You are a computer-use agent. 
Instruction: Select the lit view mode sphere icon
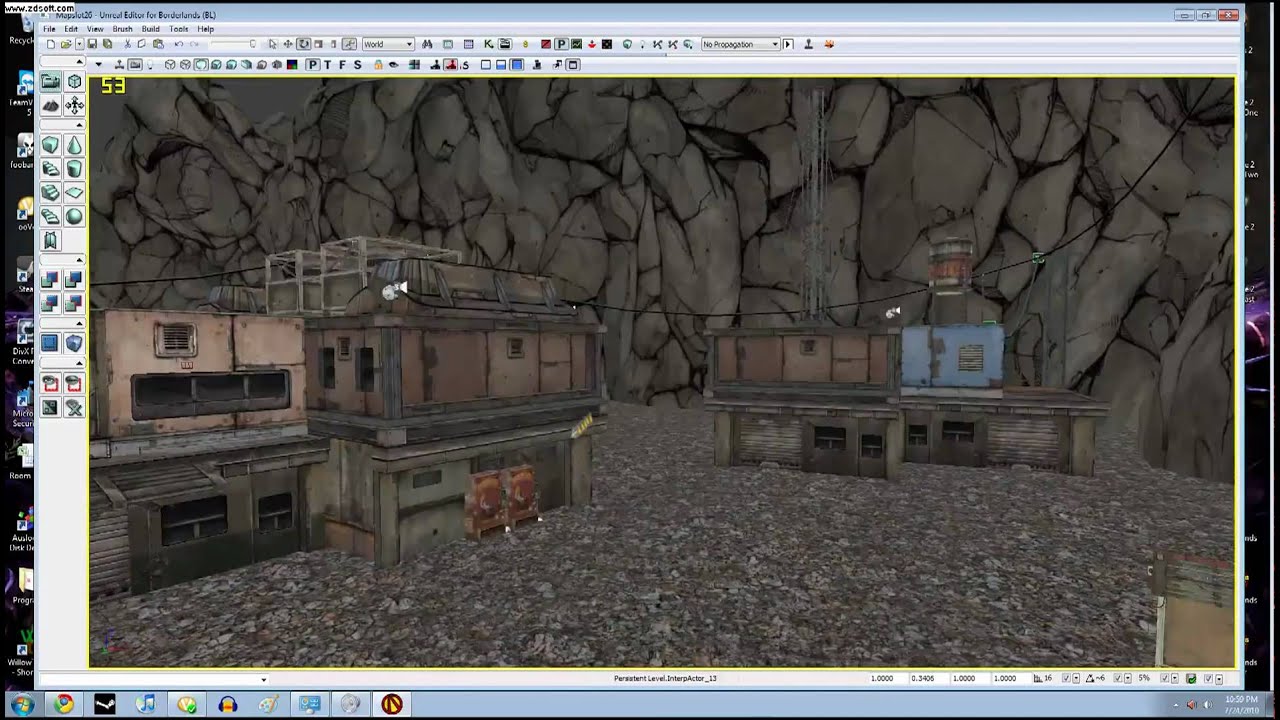point(201,65)
